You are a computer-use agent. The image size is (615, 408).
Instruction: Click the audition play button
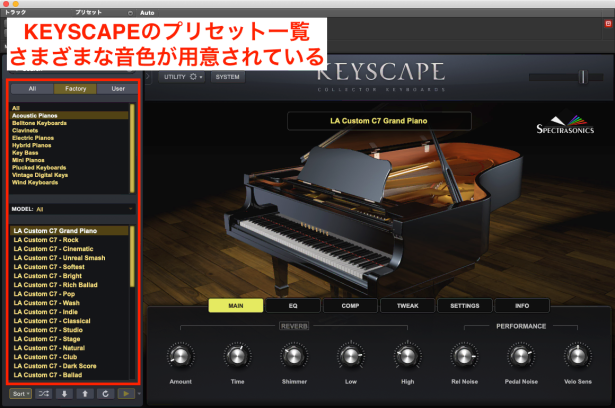126,393
